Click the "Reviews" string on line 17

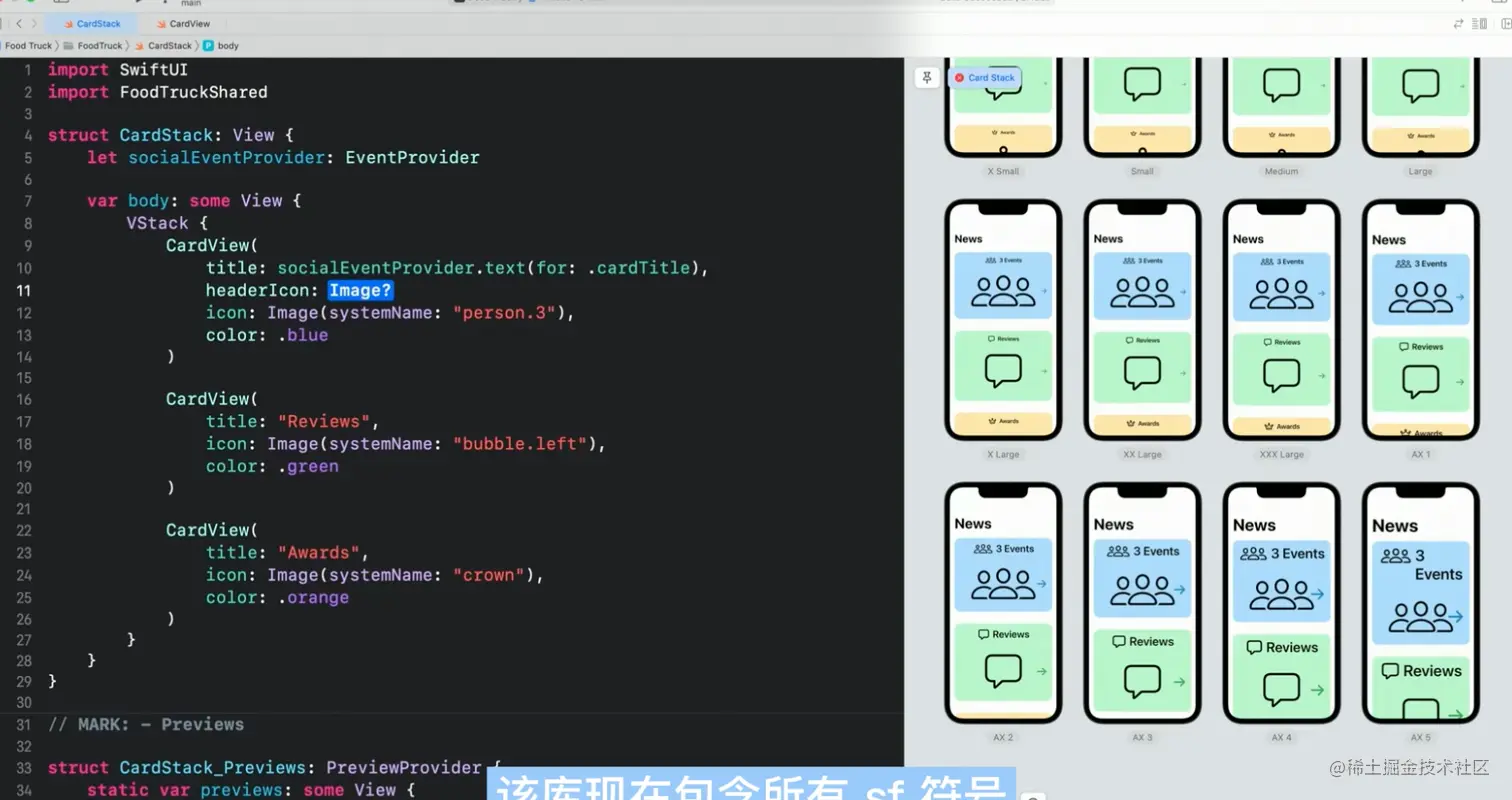point(323,421)
